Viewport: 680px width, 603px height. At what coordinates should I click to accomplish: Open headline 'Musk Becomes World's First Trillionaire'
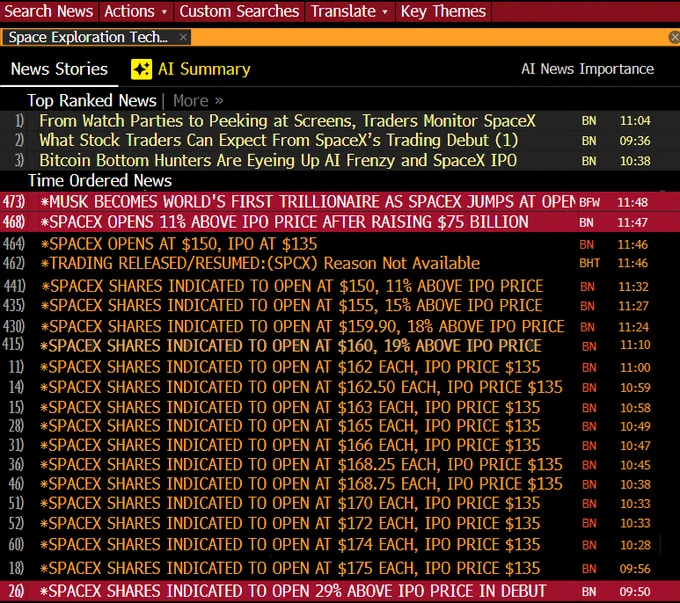pyautogui.click(x=308, y=202)
